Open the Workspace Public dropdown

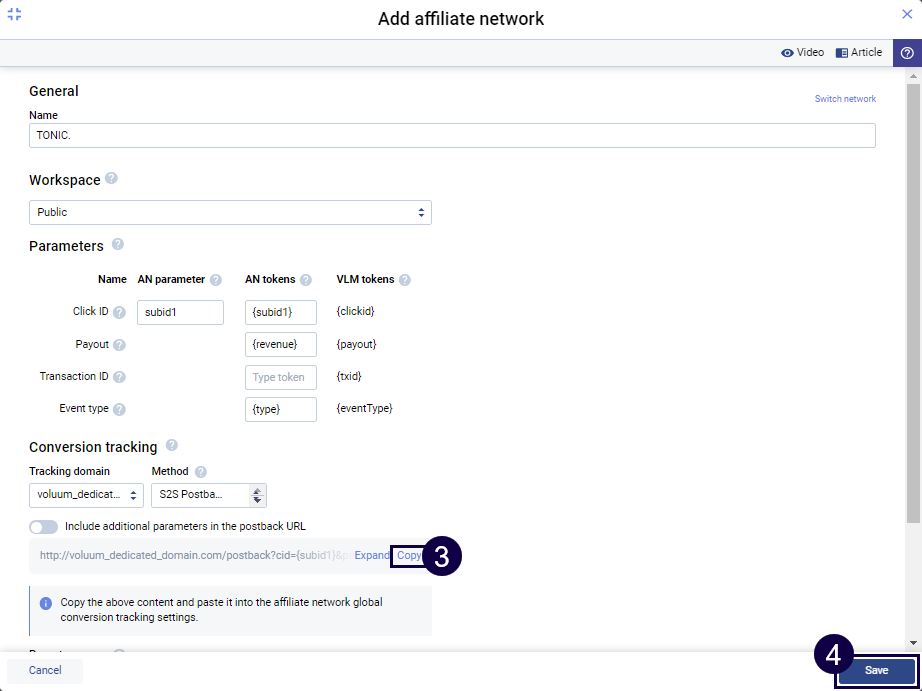[230, 213]
